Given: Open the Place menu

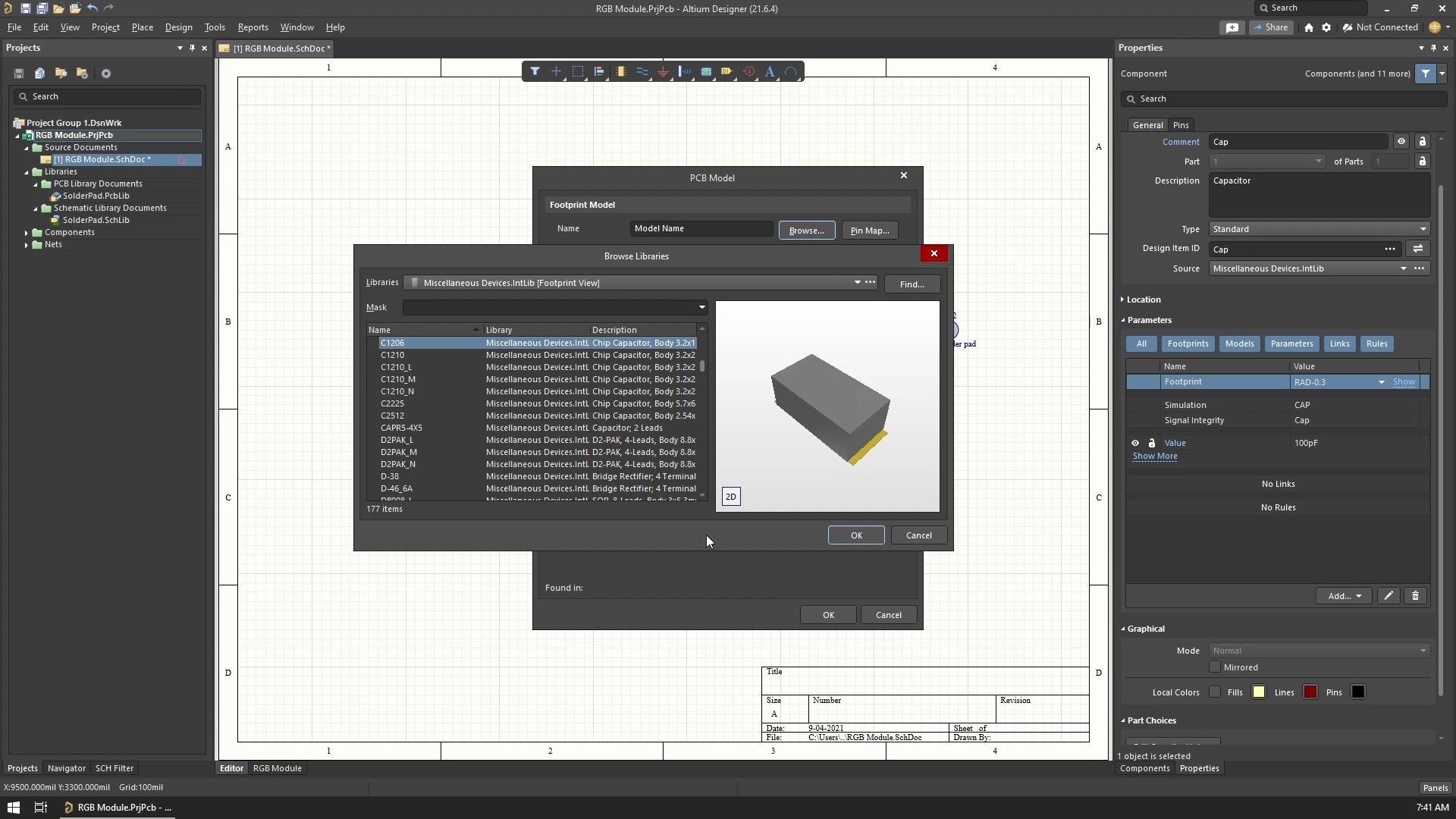Looking at the screenshot, I should pos(142,27).
